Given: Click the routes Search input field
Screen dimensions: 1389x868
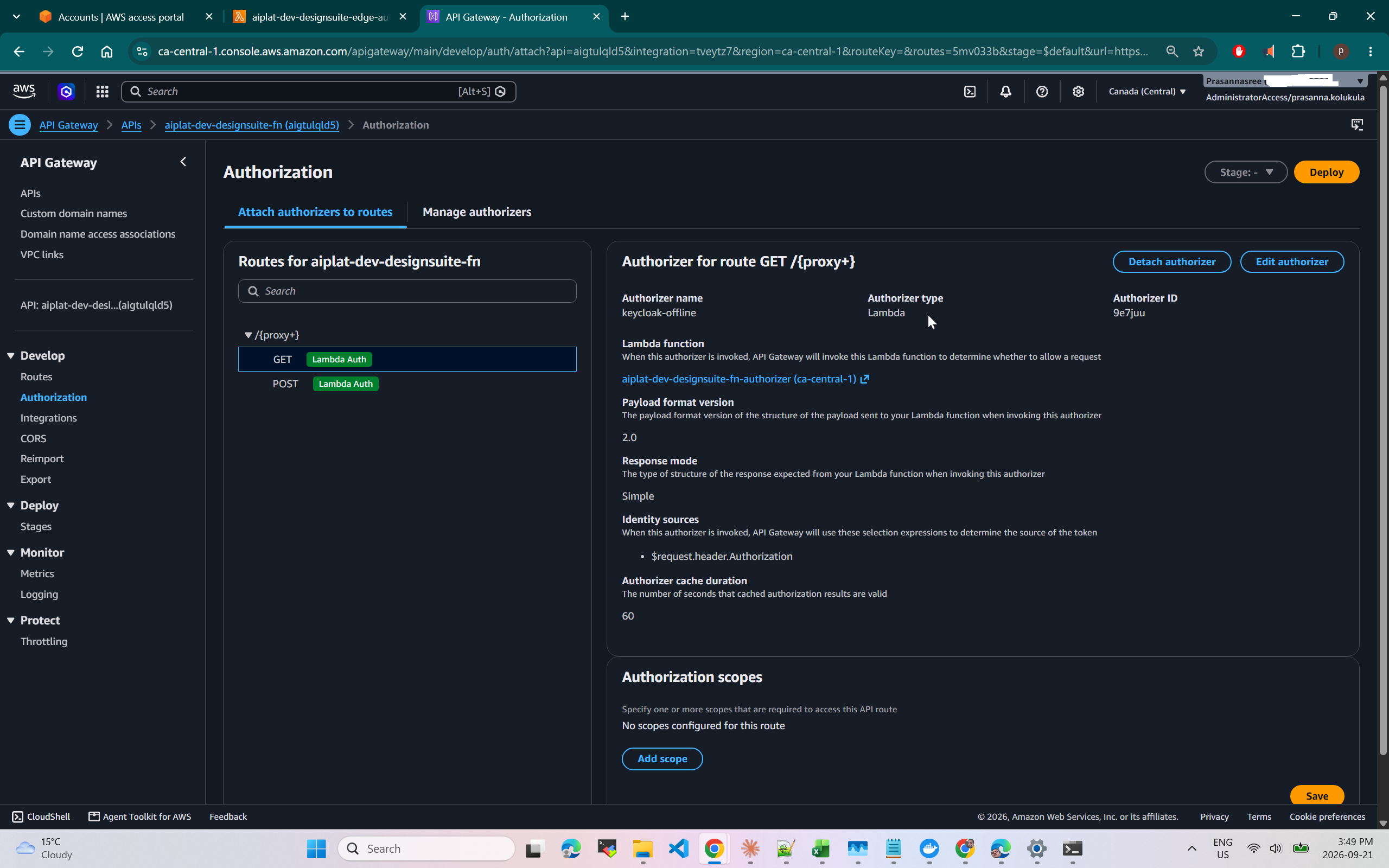Looking at the screenshot, I should click(407, 291).
